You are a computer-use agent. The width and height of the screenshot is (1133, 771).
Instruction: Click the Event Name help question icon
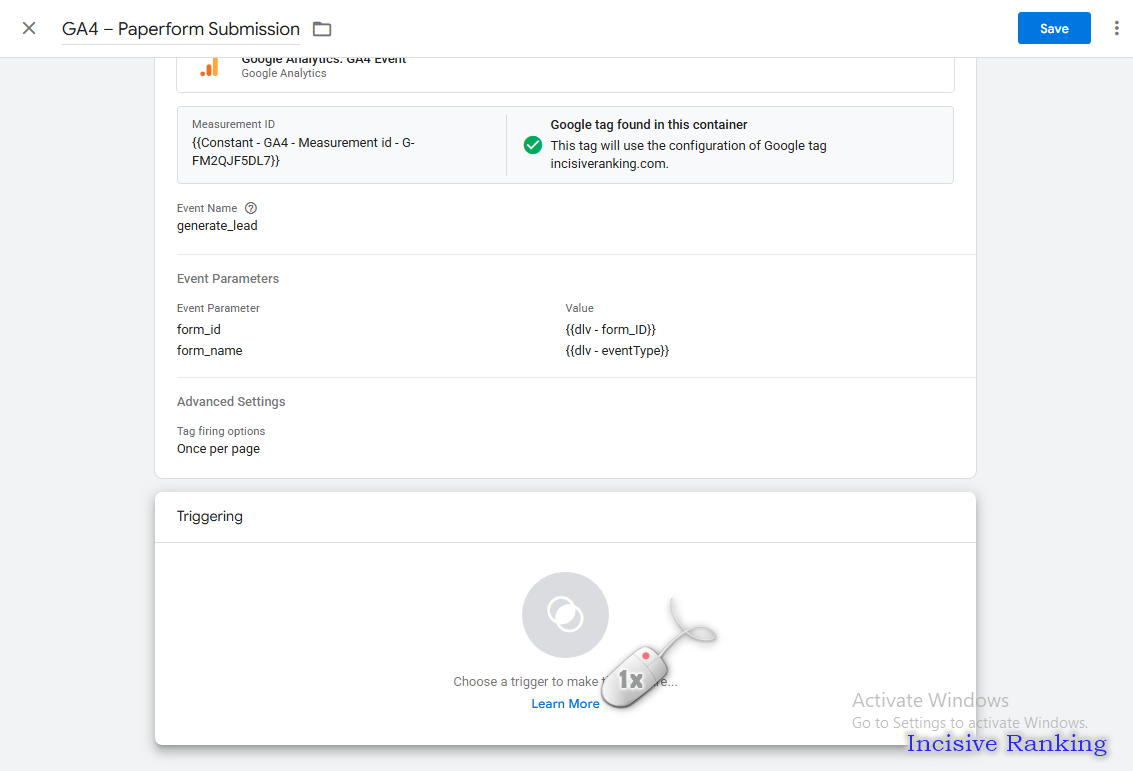tap(251, 208)
